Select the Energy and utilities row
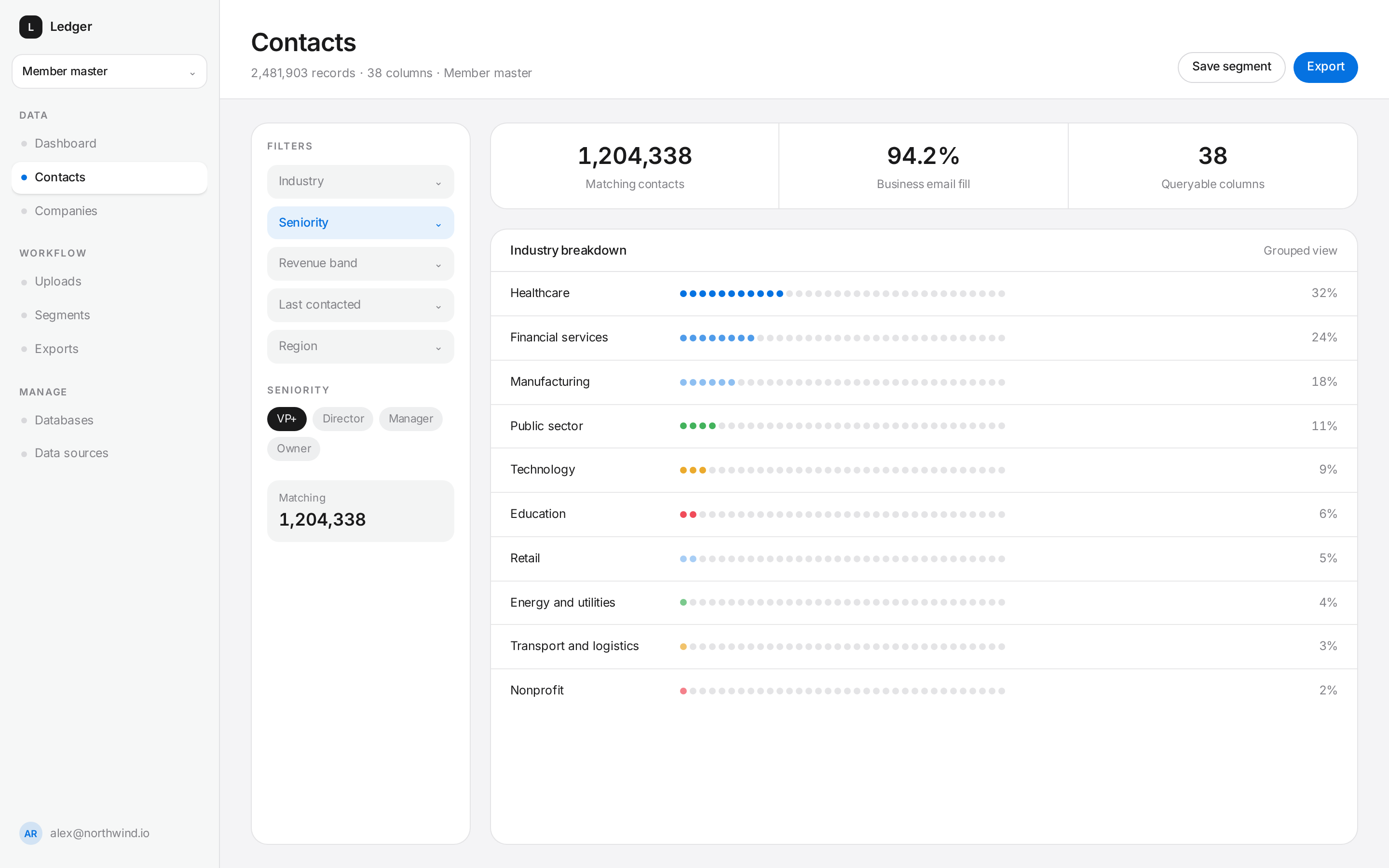This screenshot has height=868, width=1389. click(x=924, y=603)
